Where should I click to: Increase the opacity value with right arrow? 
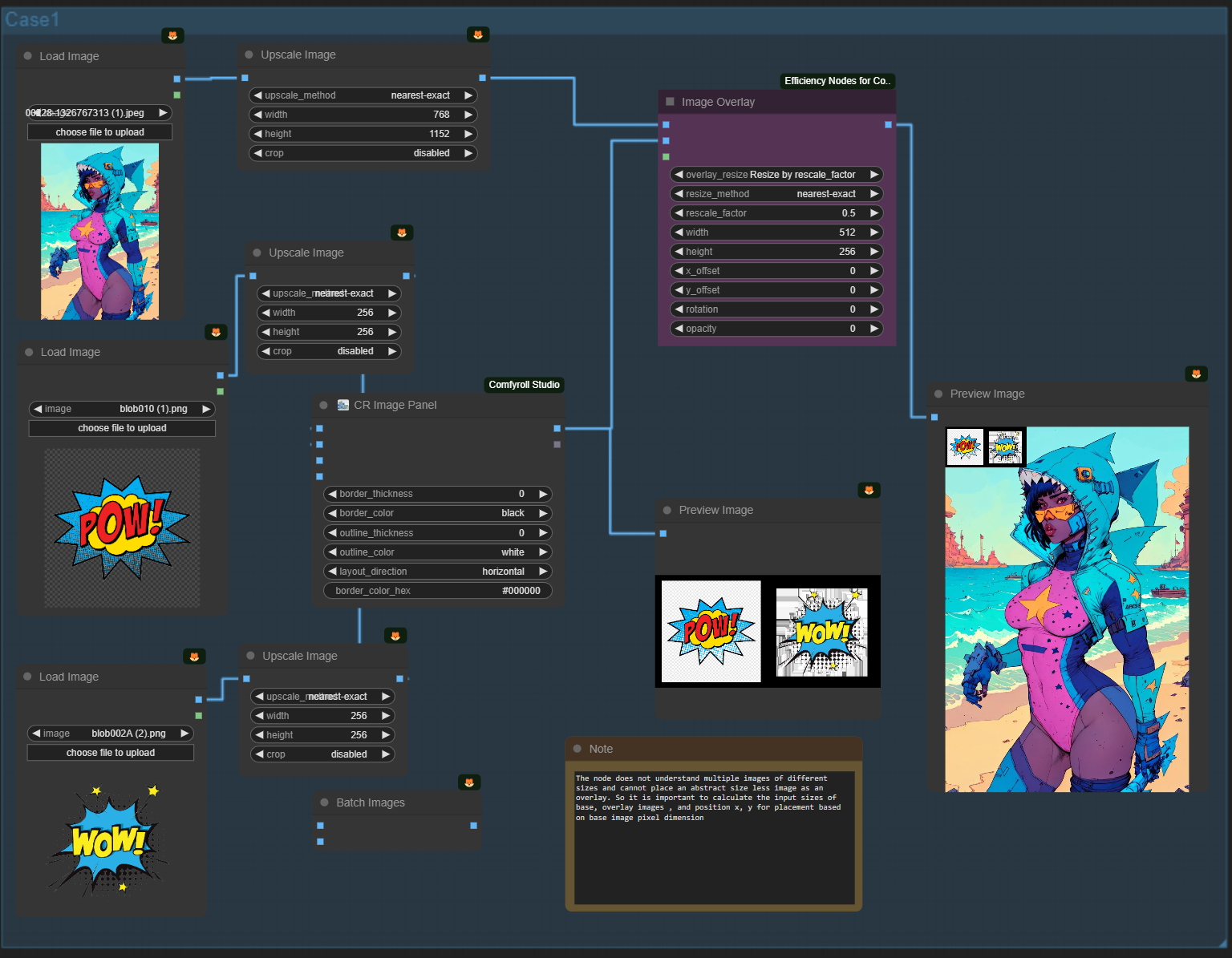click(874, 329)
